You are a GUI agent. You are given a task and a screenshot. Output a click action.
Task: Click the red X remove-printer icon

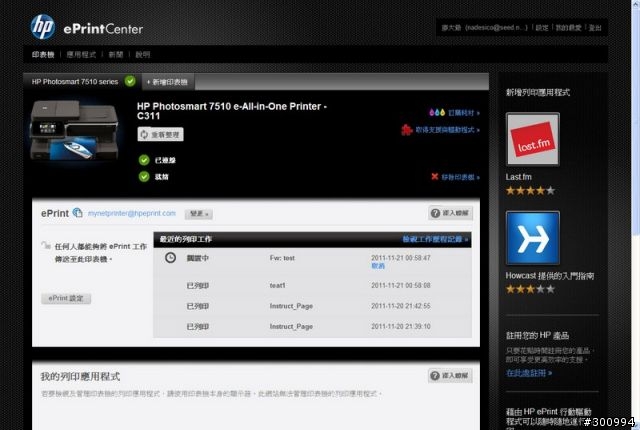(435, 176)
